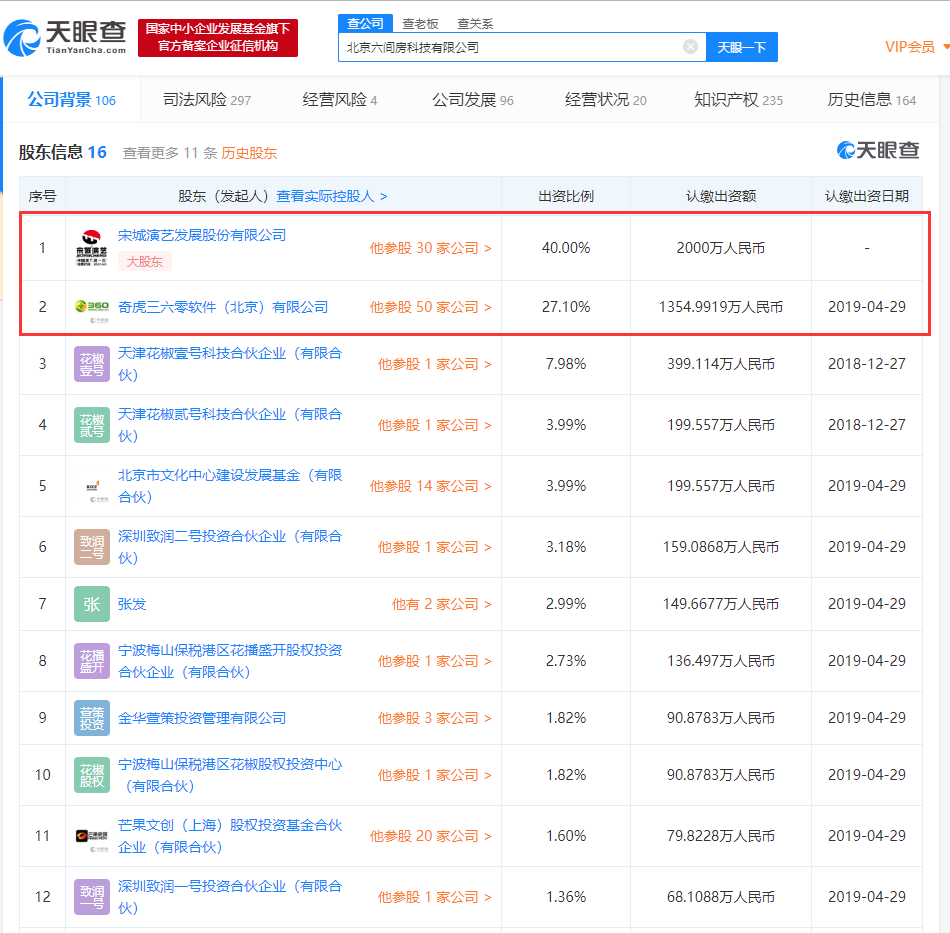Expand 他参股 50 家公司 for 奇虎三六零

click(430, 307)
